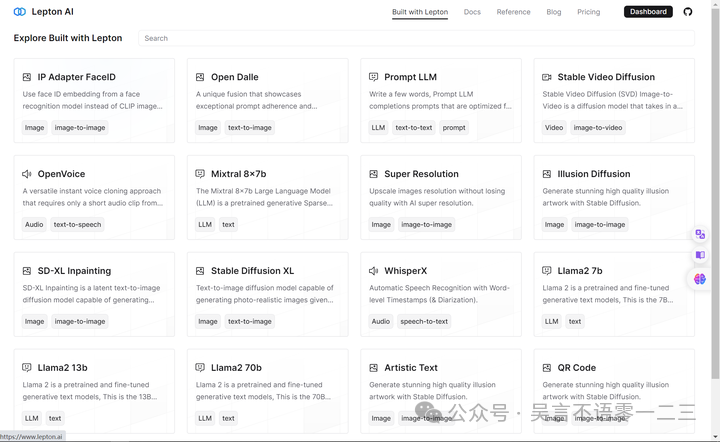This screenshot has height=442, width=720.
Task: Click the QR Code image icon
Action: tap(546, 368)
